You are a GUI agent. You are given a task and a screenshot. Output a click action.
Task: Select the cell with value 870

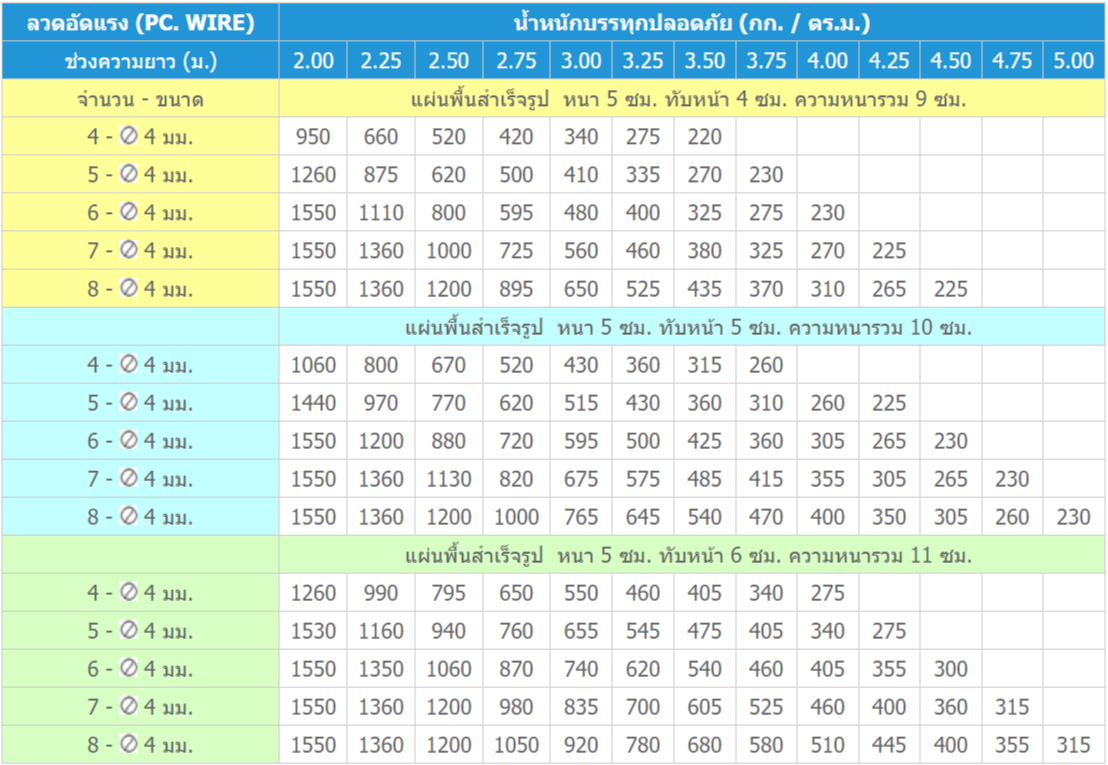517,669
